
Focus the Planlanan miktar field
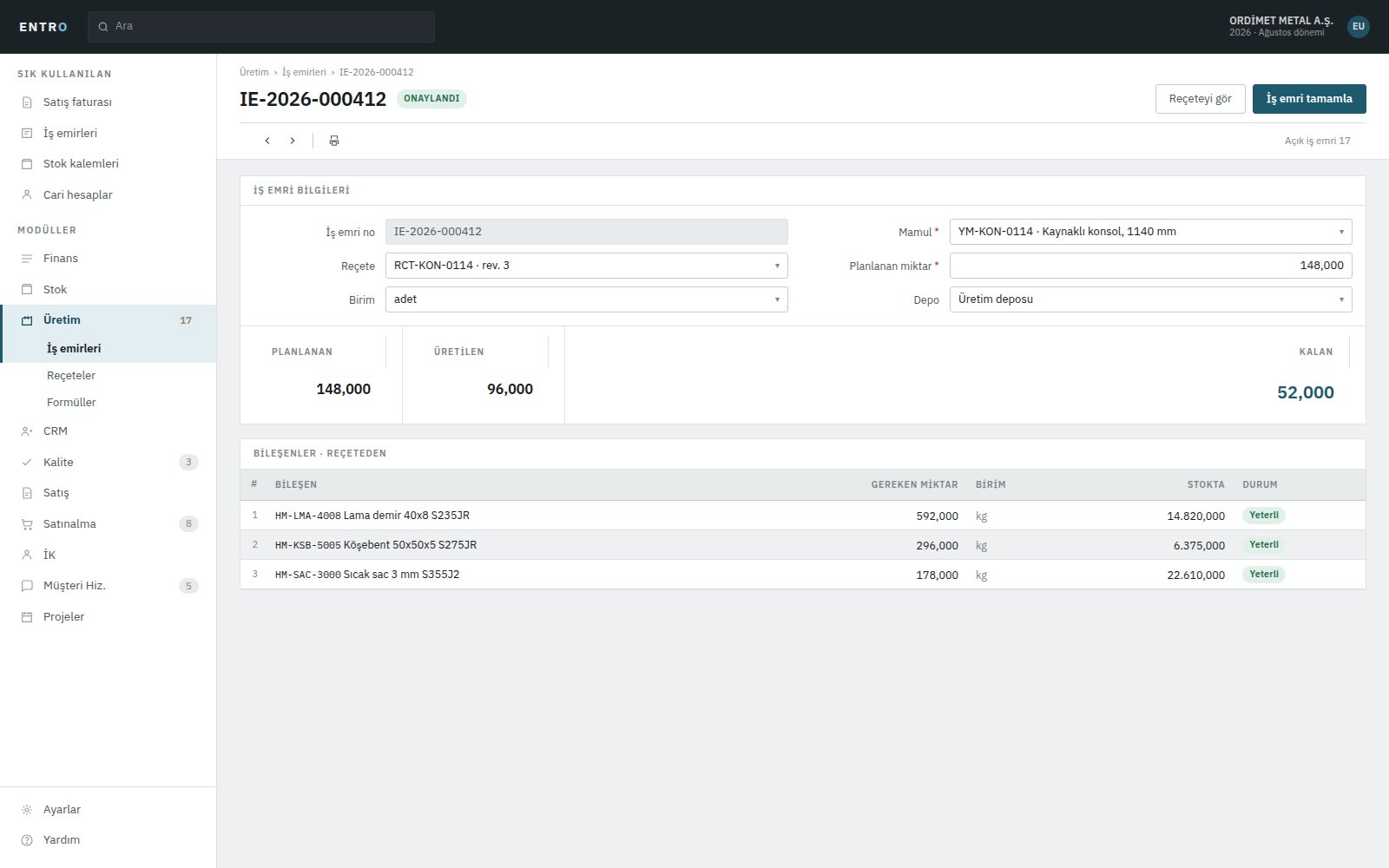[1151, 266]
